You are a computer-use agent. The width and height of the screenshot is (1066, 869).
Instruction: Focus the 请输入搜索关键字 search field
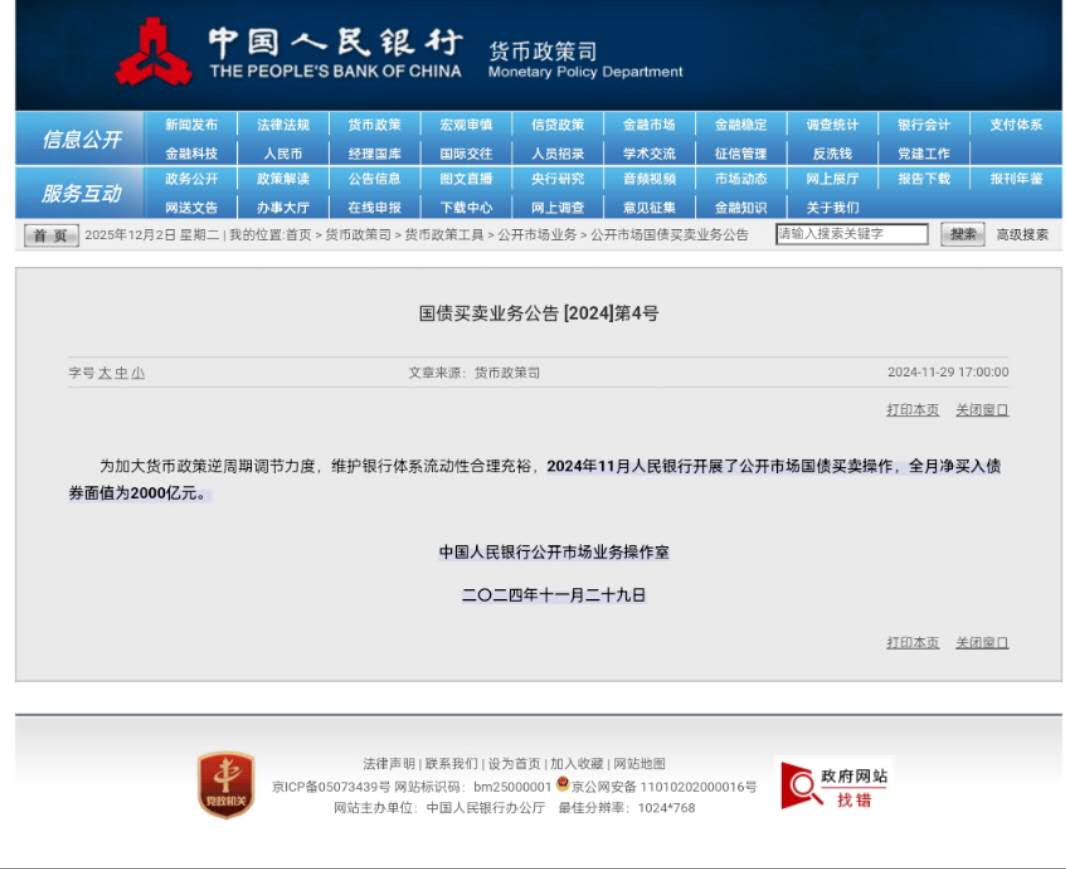[852, 234]
